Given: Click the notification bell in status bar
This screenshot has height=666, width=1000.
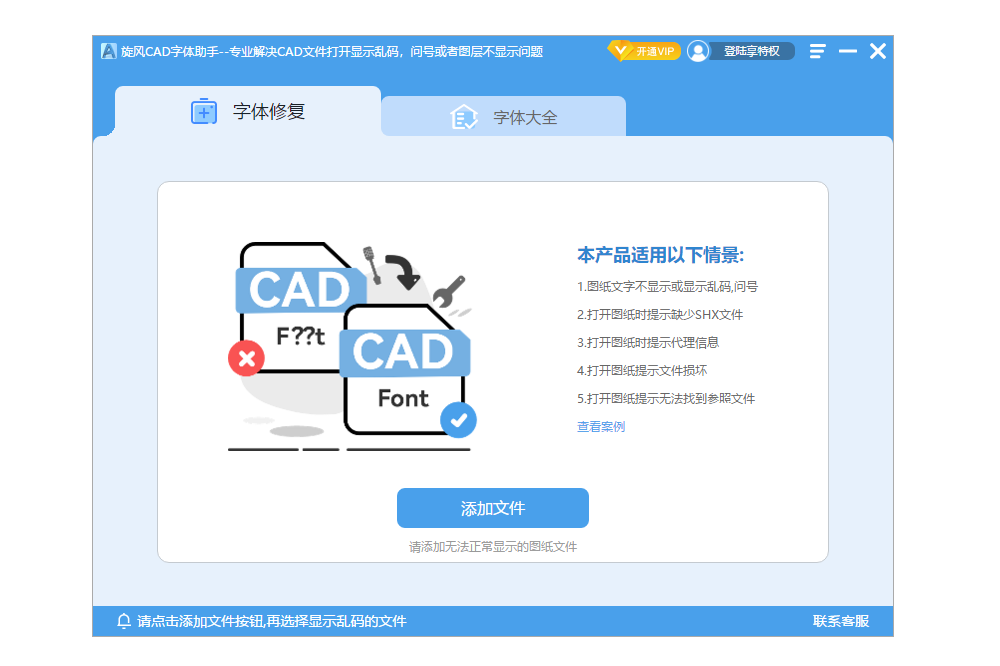Looking at the screenshot, I should (x=124, y=621).
